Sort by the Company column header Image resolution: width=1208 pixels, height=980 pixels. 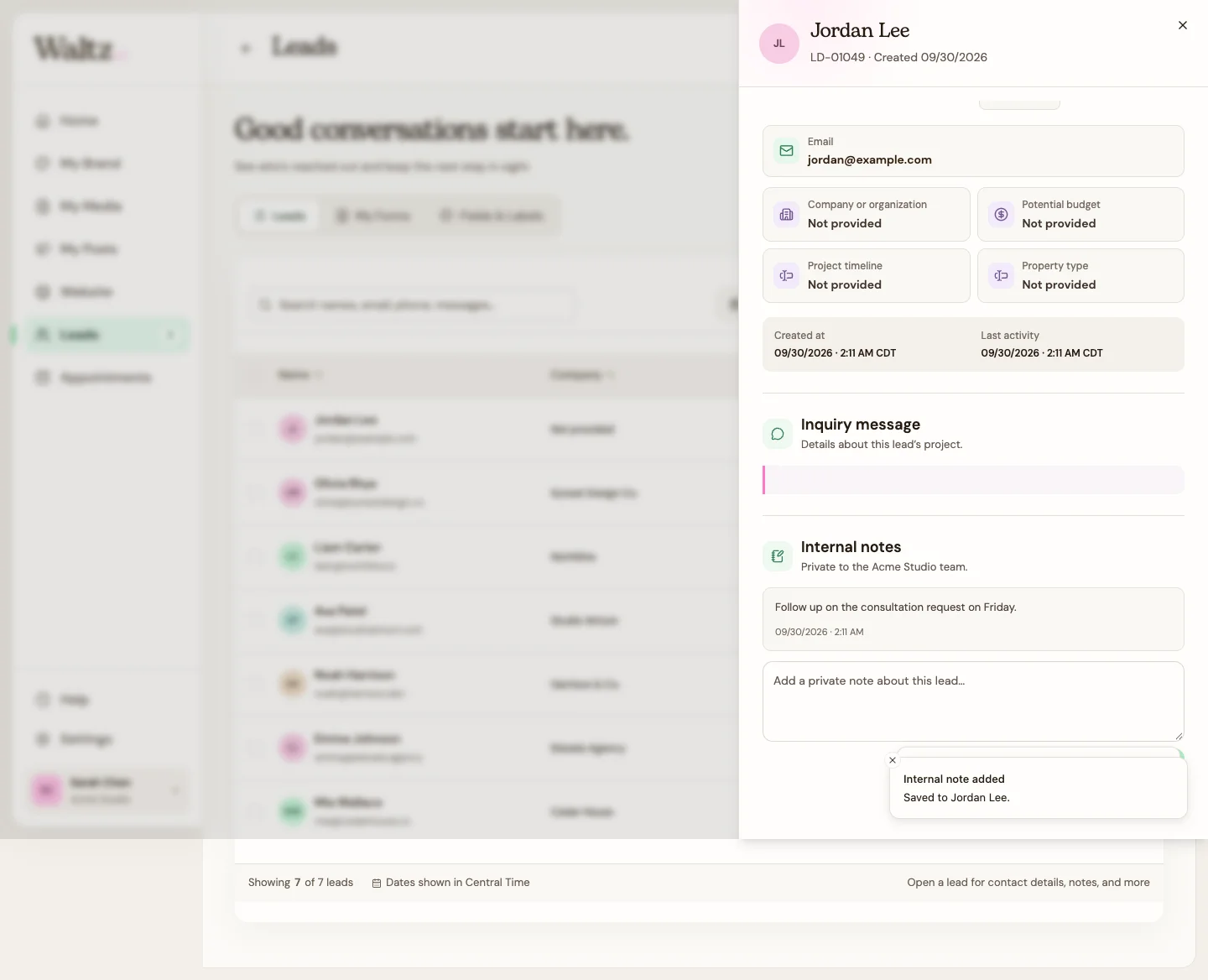tap(581, 374)
